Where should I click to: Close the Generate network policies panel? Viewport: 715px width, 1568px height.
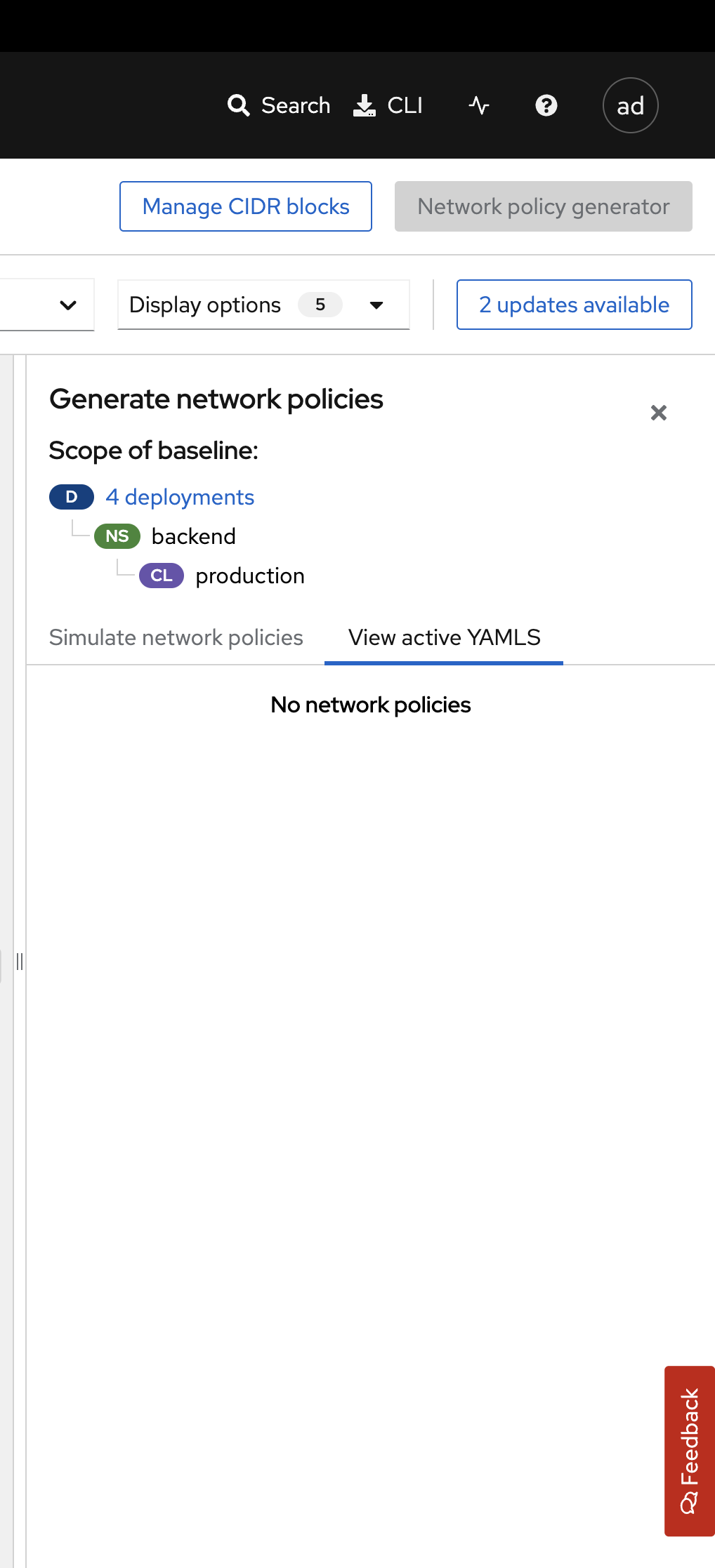coord(659,413)
